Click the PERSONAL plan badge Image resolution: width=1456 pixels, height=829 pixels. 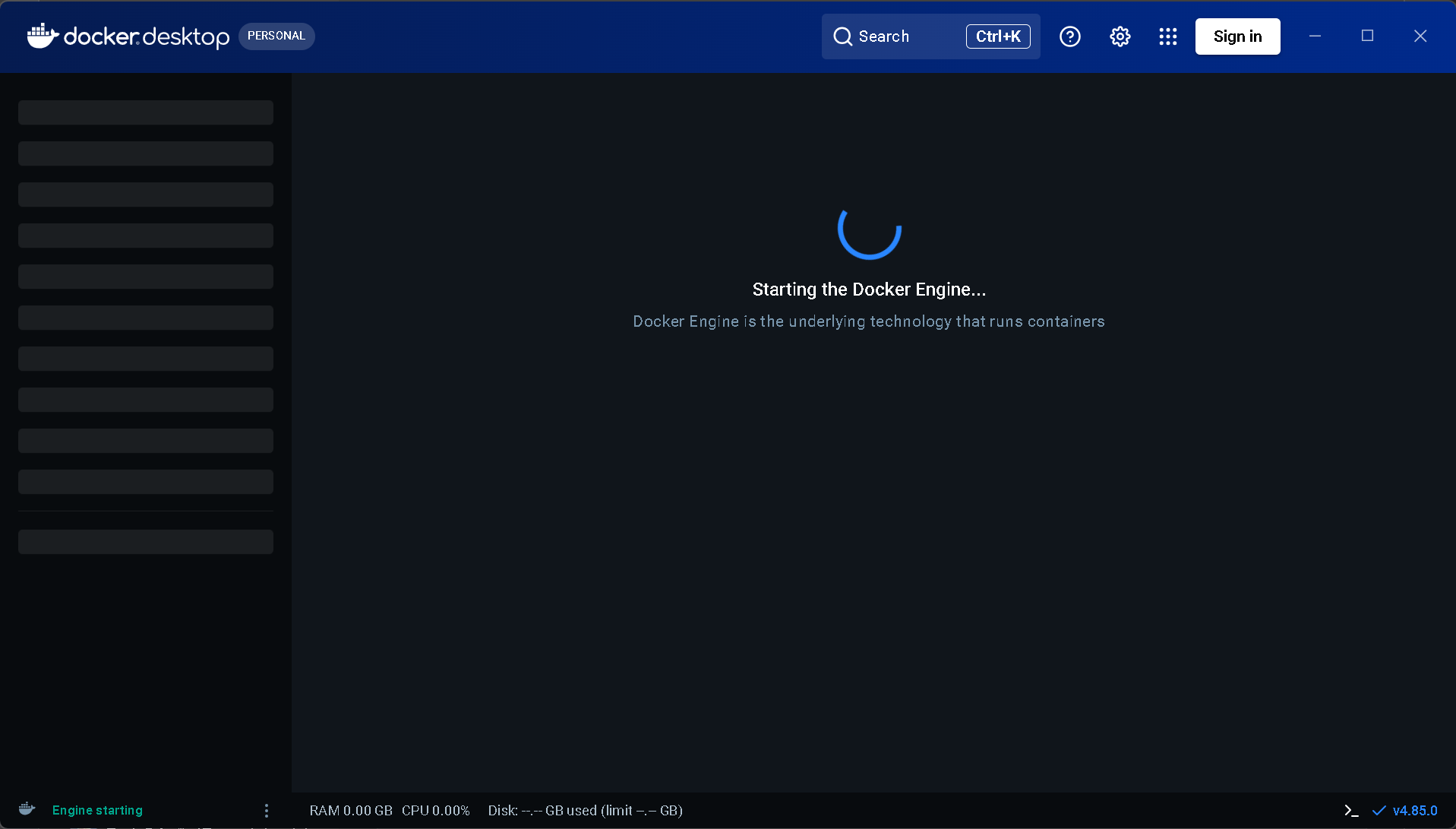point(276,36)
